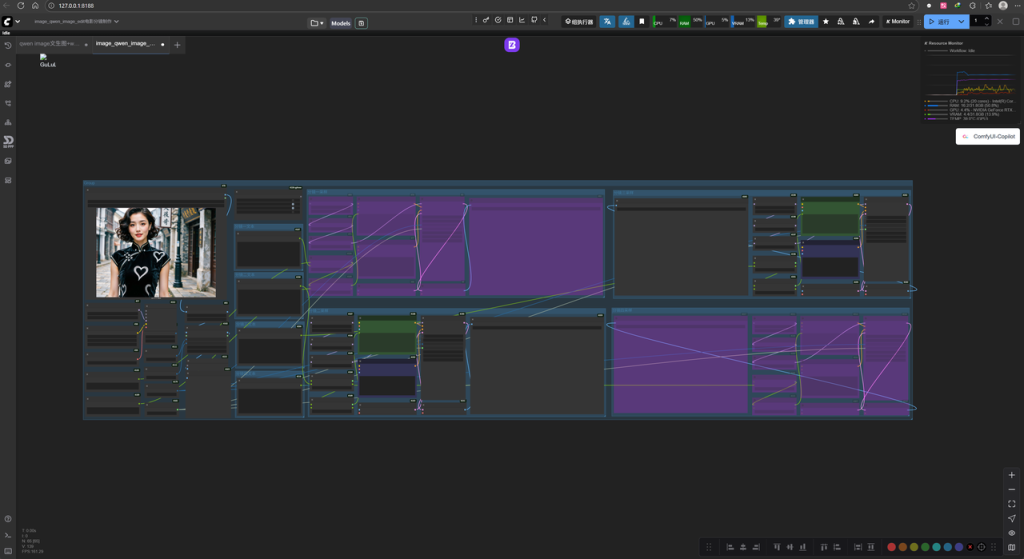
Task: Add a new workflow tab
Action: point(177,45)
